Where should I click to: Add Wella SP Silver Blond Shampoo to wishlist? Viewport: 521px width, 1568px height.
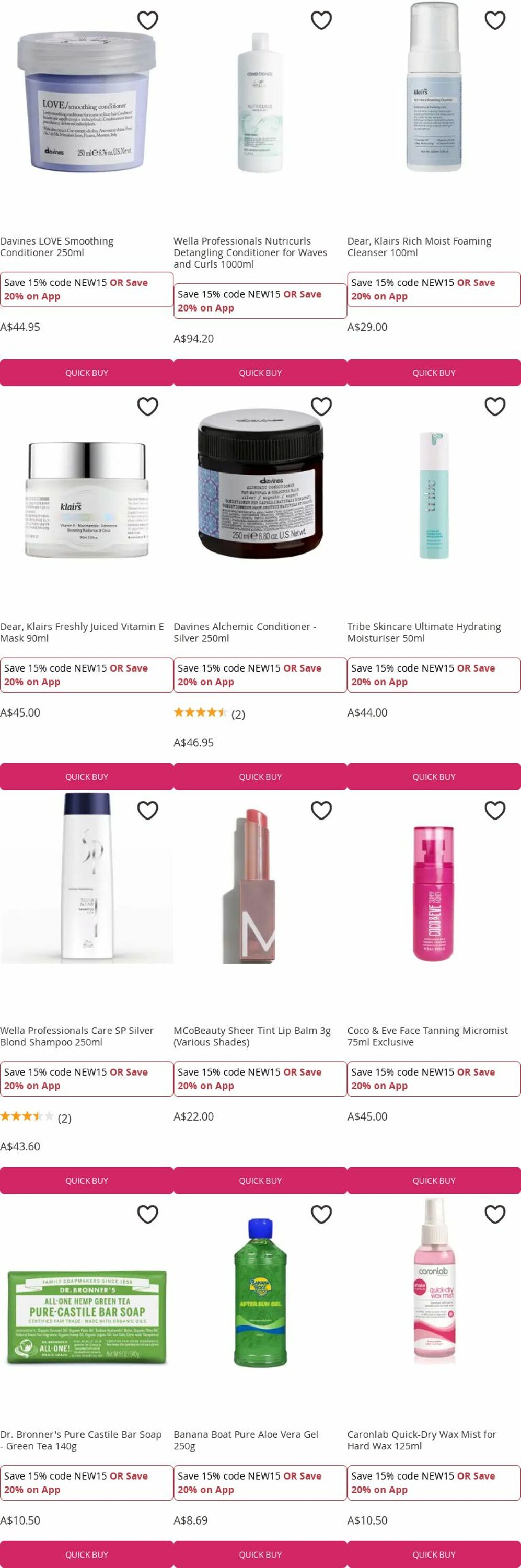(148, 811)
